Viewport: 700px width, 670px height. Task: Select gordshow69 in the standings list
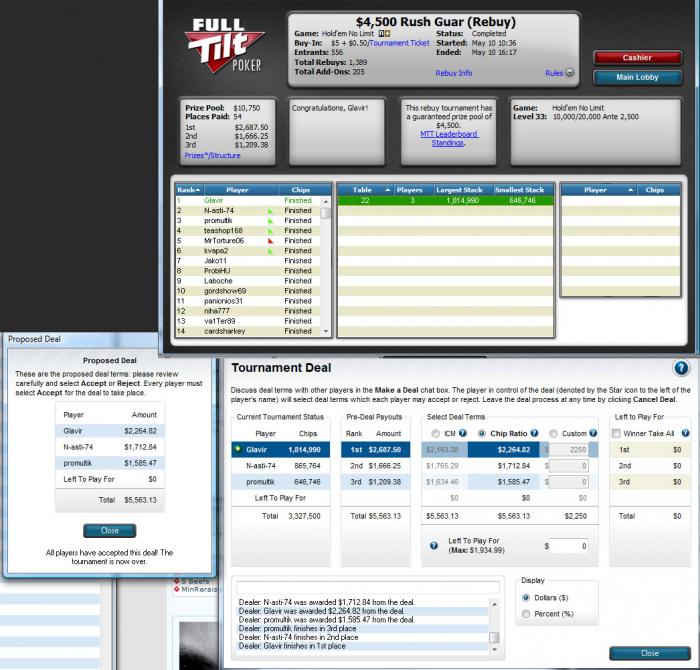click(248, 291)
